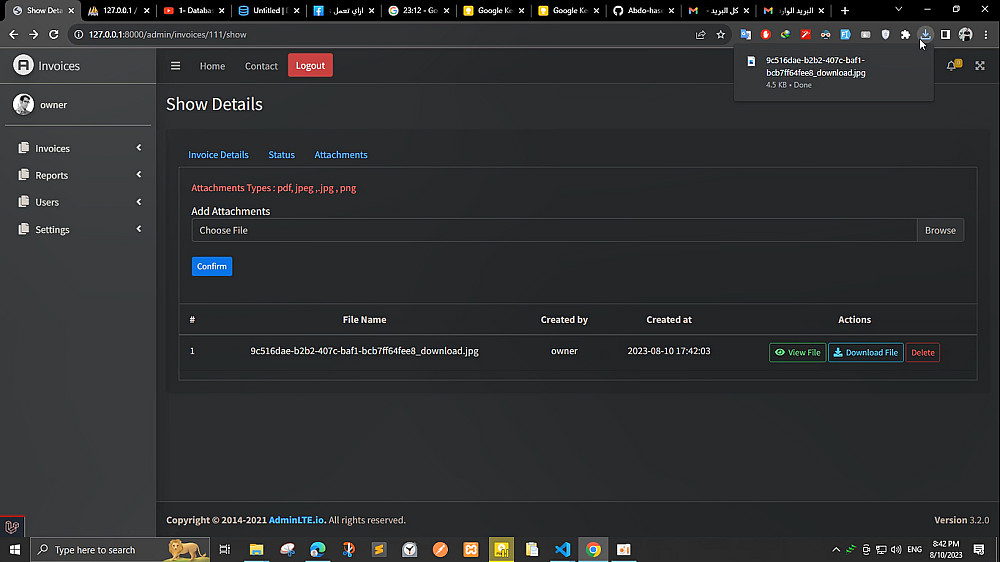
Task: Show hidden system tray icons arrow
Action: (836, 549)
